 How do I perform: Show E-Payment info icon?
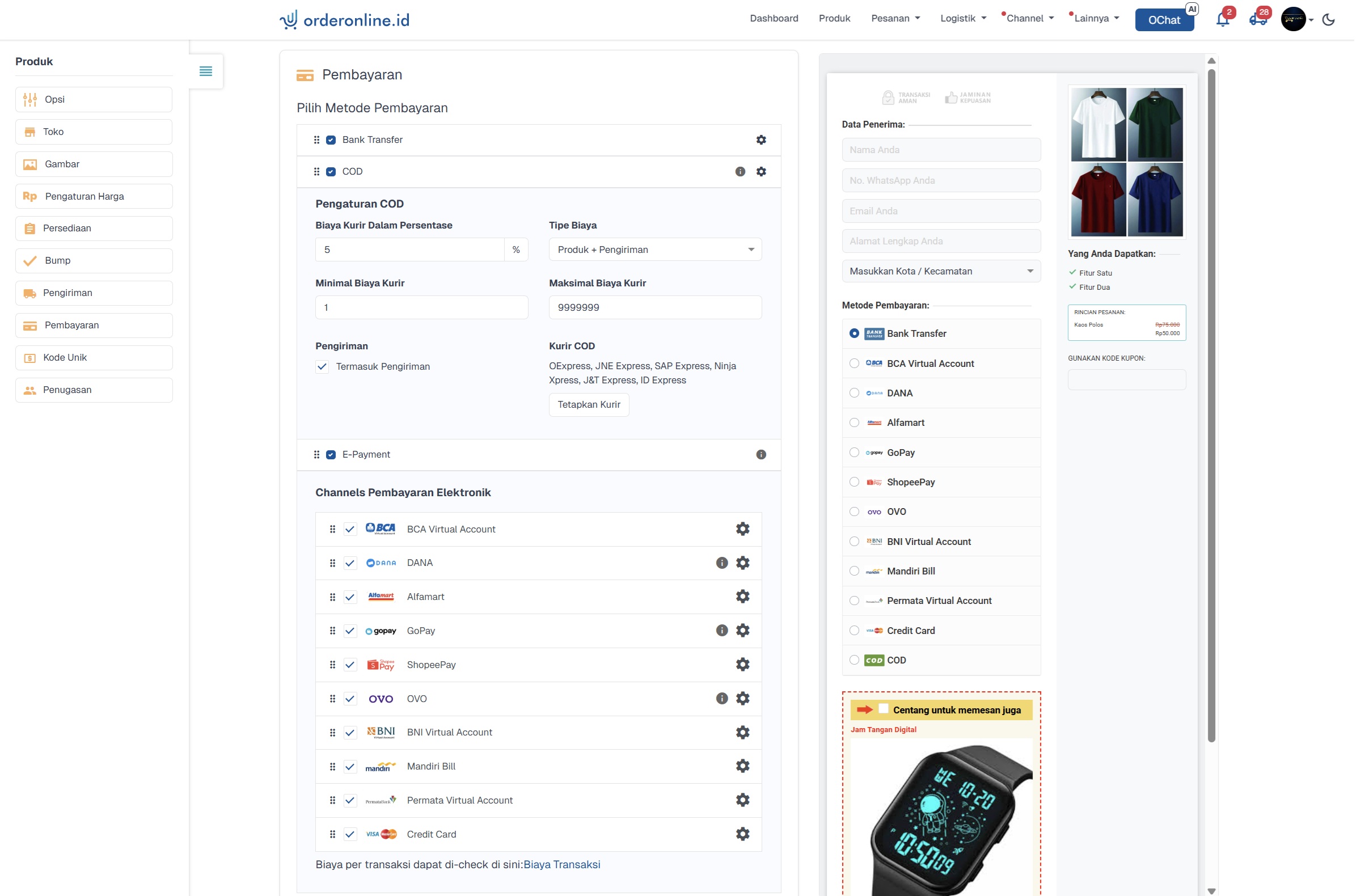[x=764, y=457]
